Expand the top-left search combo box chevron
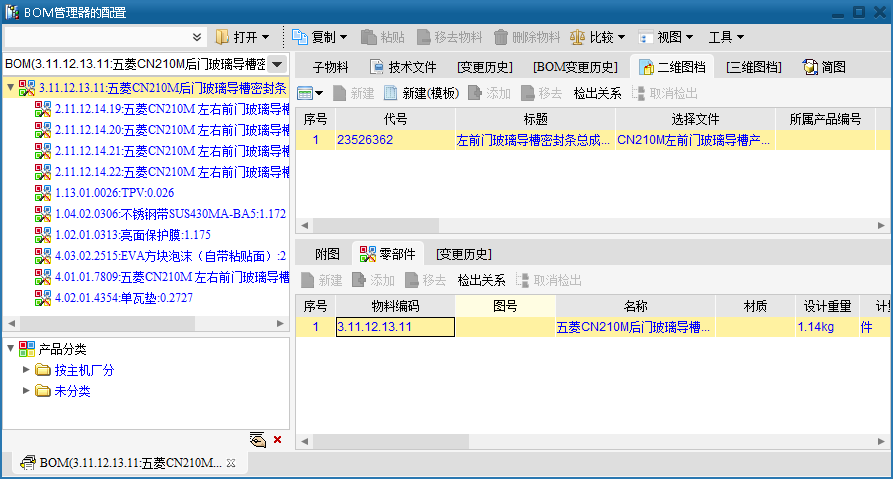The width and height of the screenshot is (893, 479). [x=197, y=38]
